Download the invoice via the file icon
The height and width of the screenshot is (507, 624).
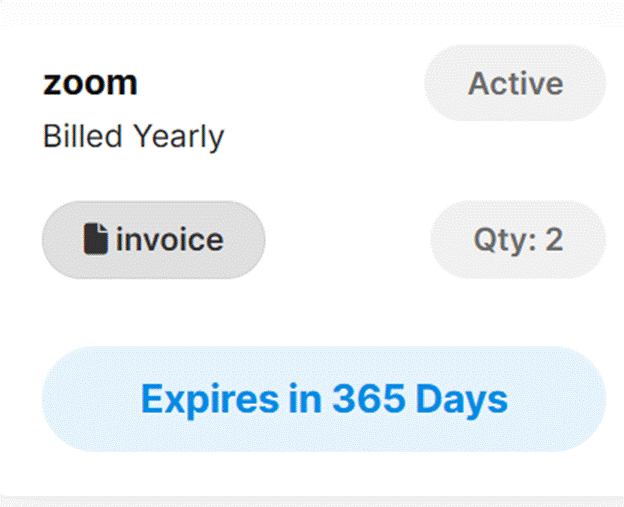[x=96, y=240]
